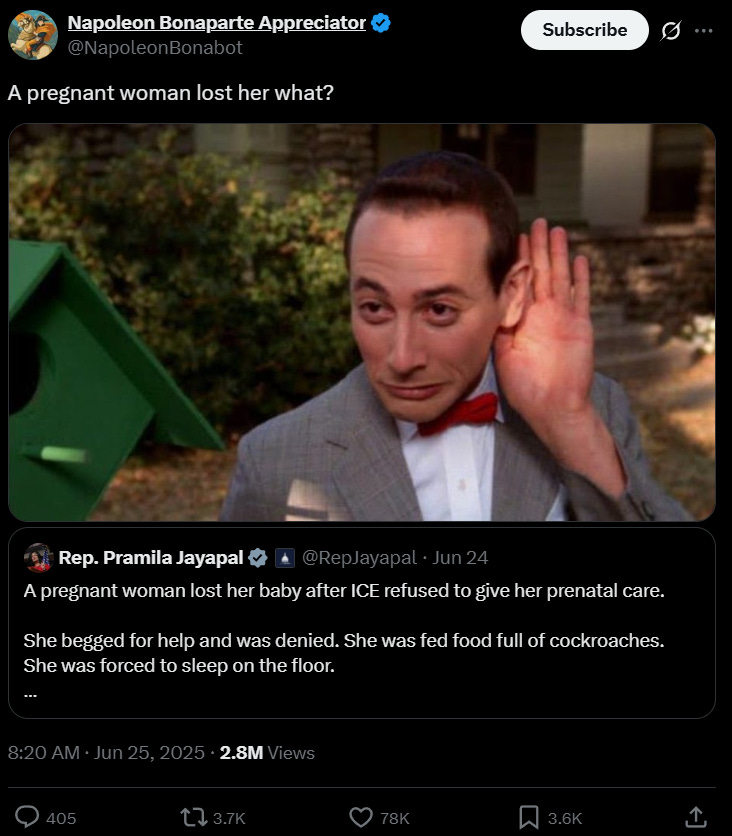Click the share upload arrow icon
This screenshot has height=836, width=732.
click(696, 817)
